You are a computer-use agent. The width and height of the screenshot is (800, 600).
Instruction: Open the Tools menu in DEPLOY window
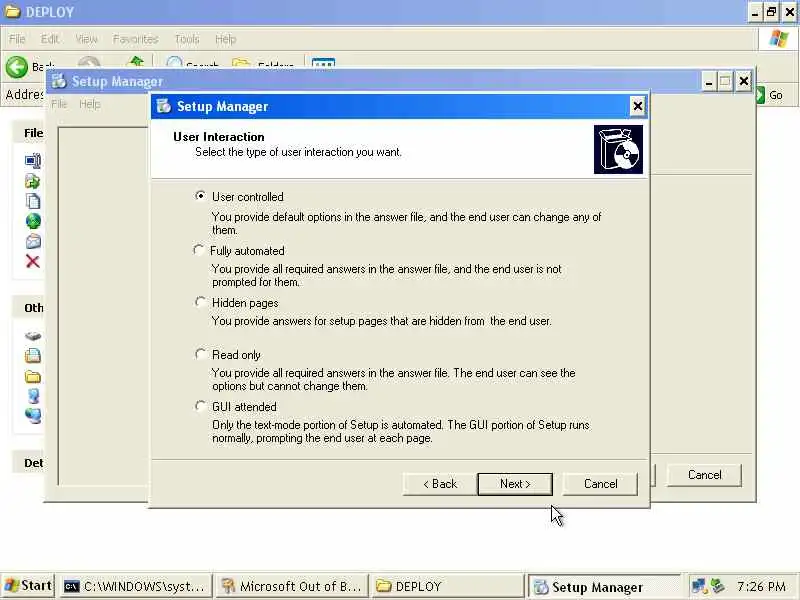coord(187,39)
